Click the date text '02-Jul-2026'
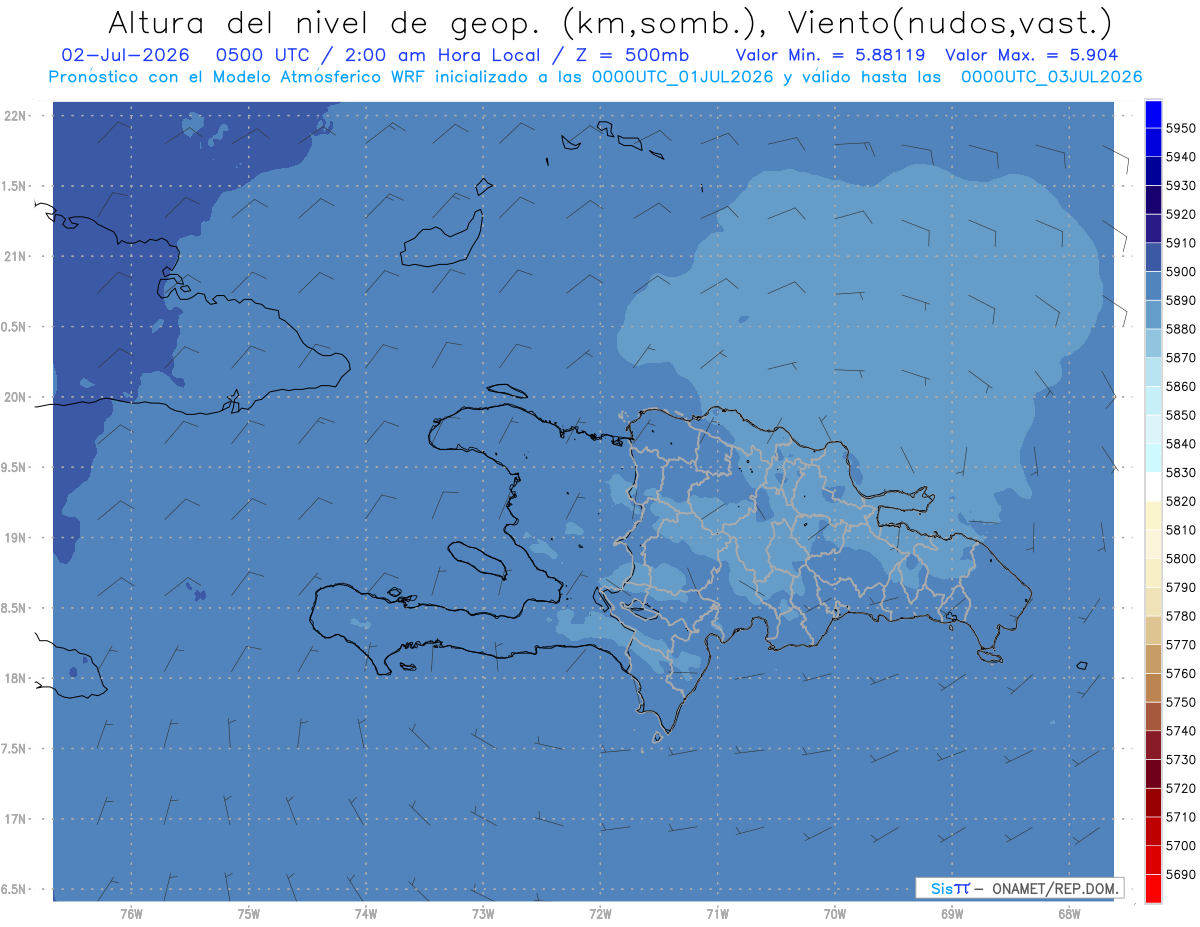1200x927 pixels. coord(125,55)
